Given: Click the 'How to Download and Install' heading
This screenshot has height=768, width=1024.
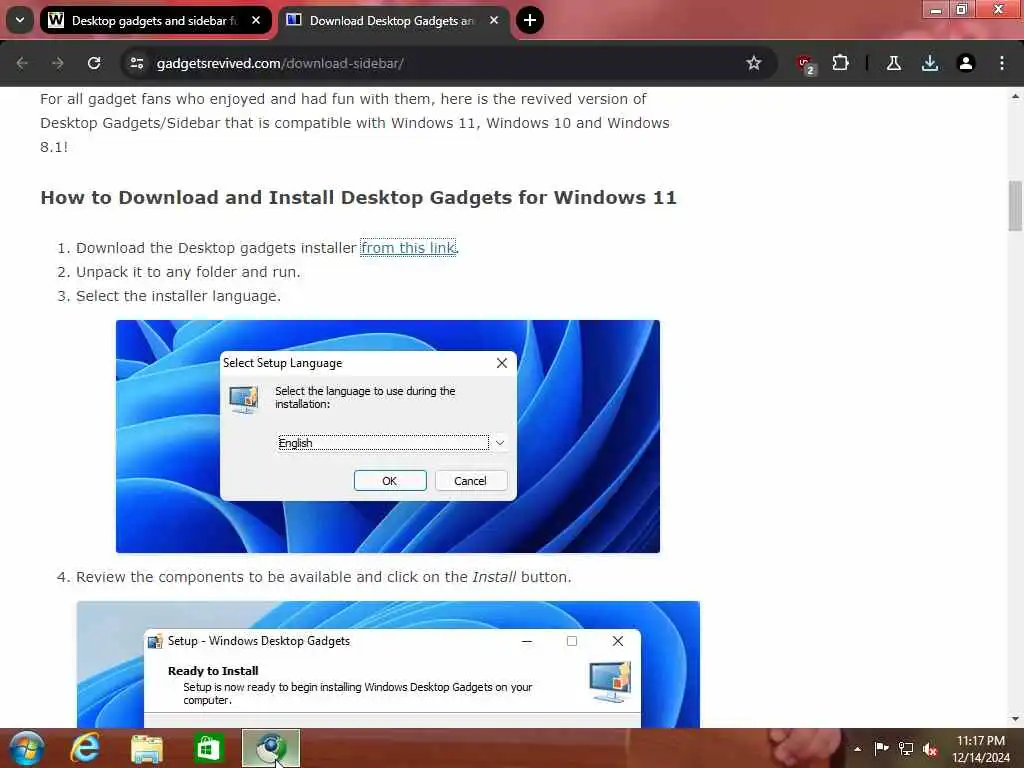Looking at the screenshot, I should click(x=359, y=197).
